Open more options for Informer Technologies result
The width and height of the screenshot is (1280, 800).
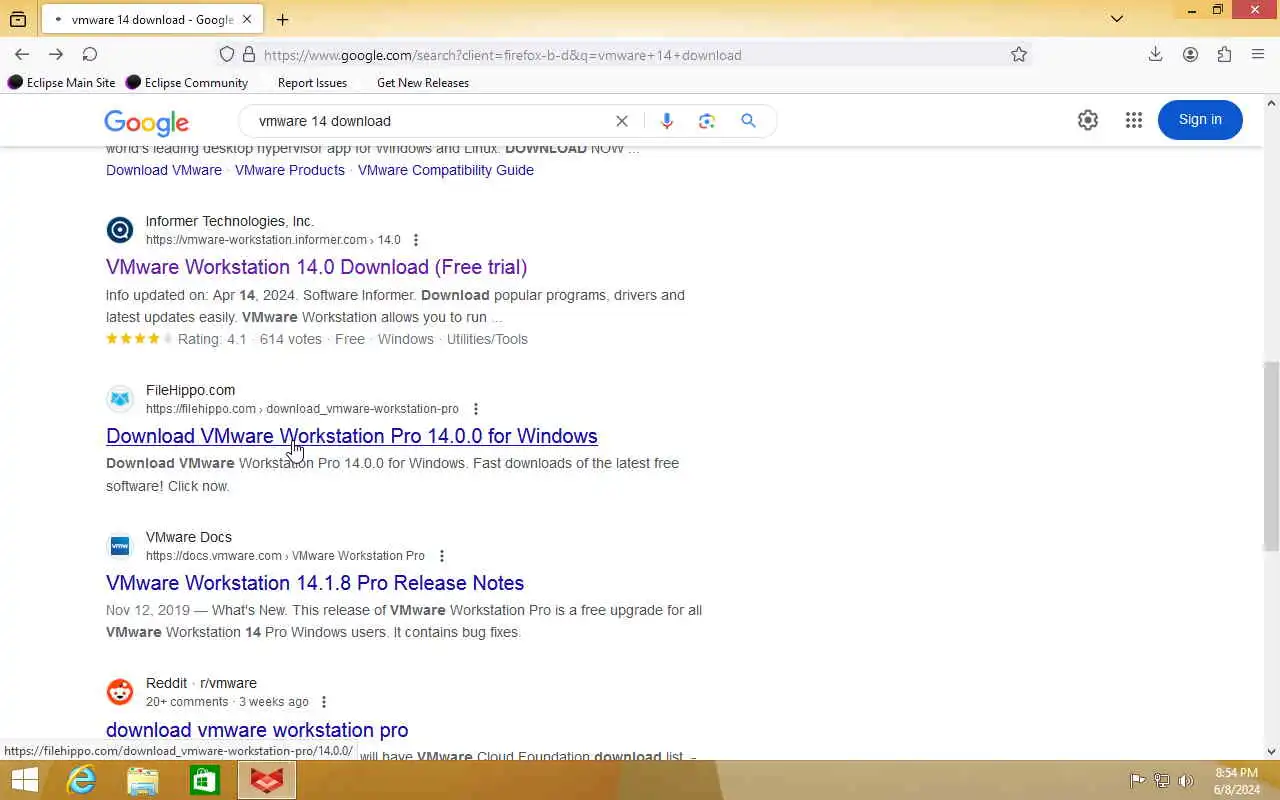416,240
